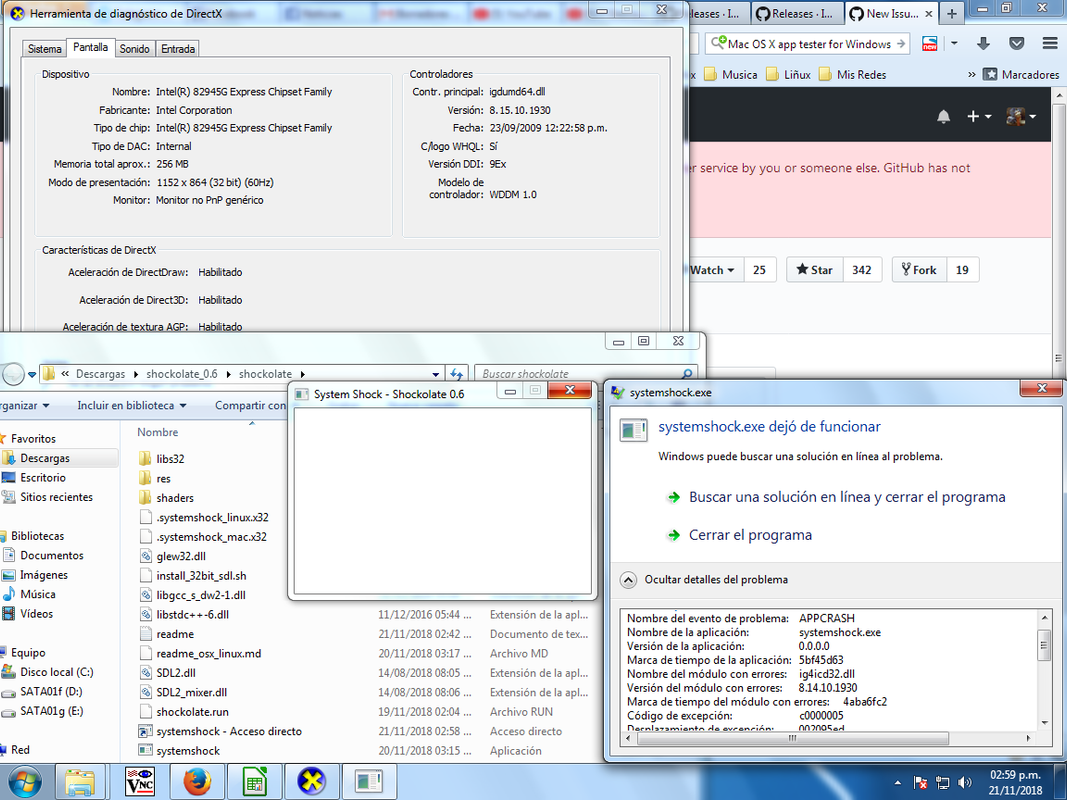This screenshot has height=800, width=1067.
Task: Show more bookmarks chevron
Action: 972,75
